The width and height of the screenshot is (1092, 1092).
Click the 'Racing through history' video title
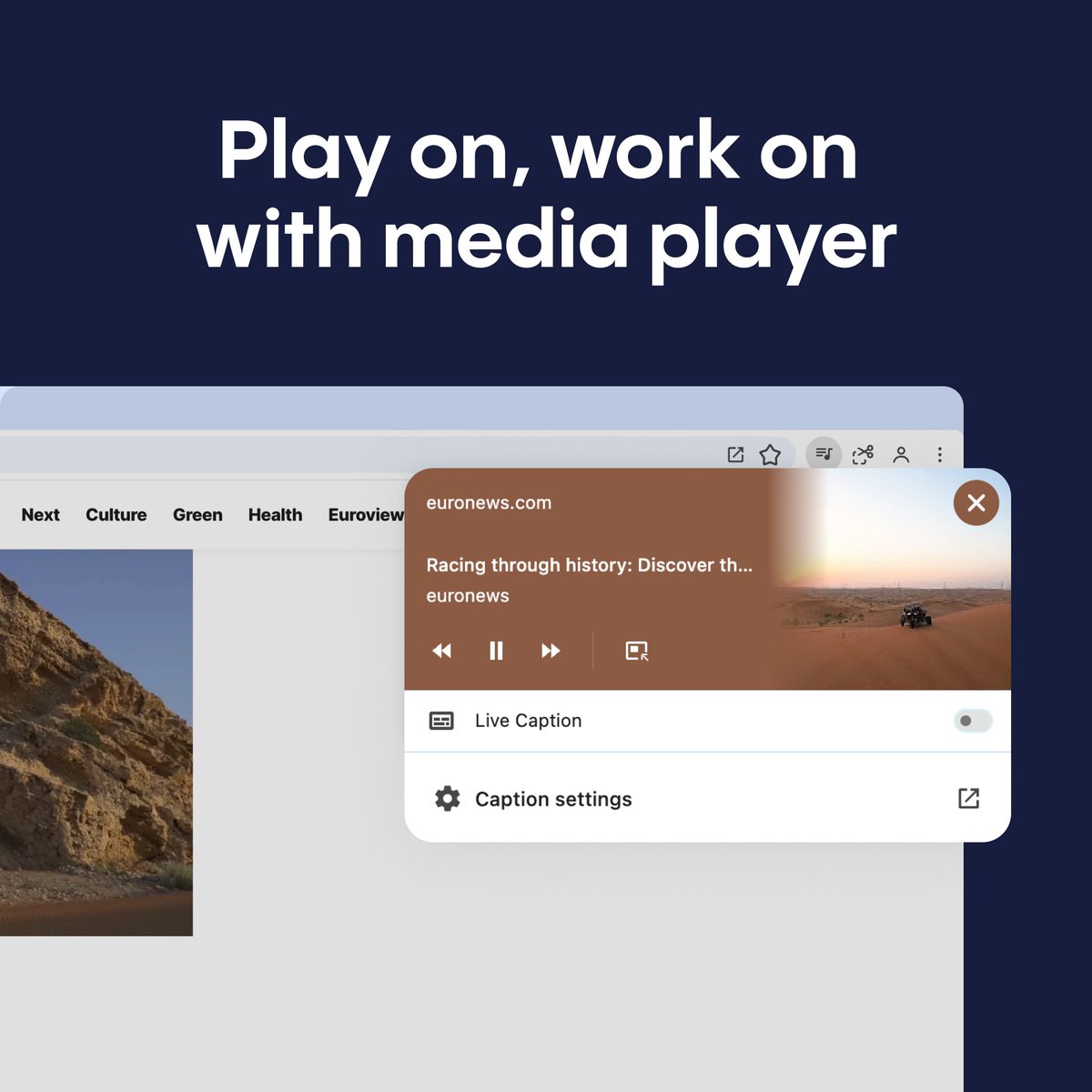(590, 565)
